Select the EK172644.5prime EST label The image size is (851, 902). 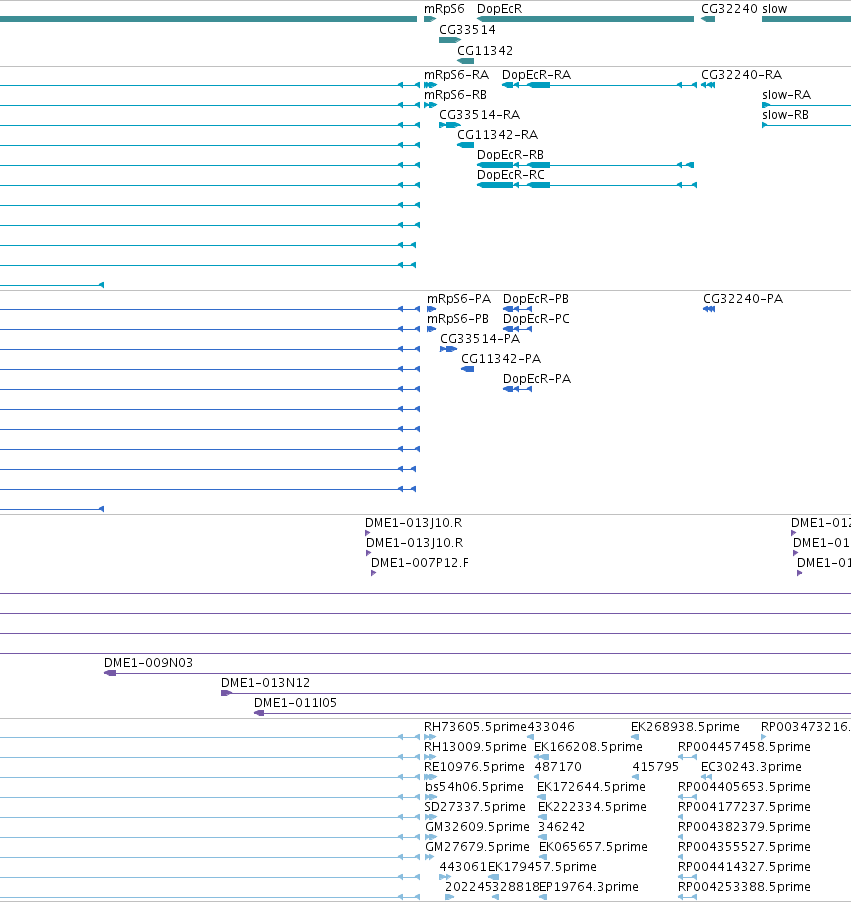591,786
